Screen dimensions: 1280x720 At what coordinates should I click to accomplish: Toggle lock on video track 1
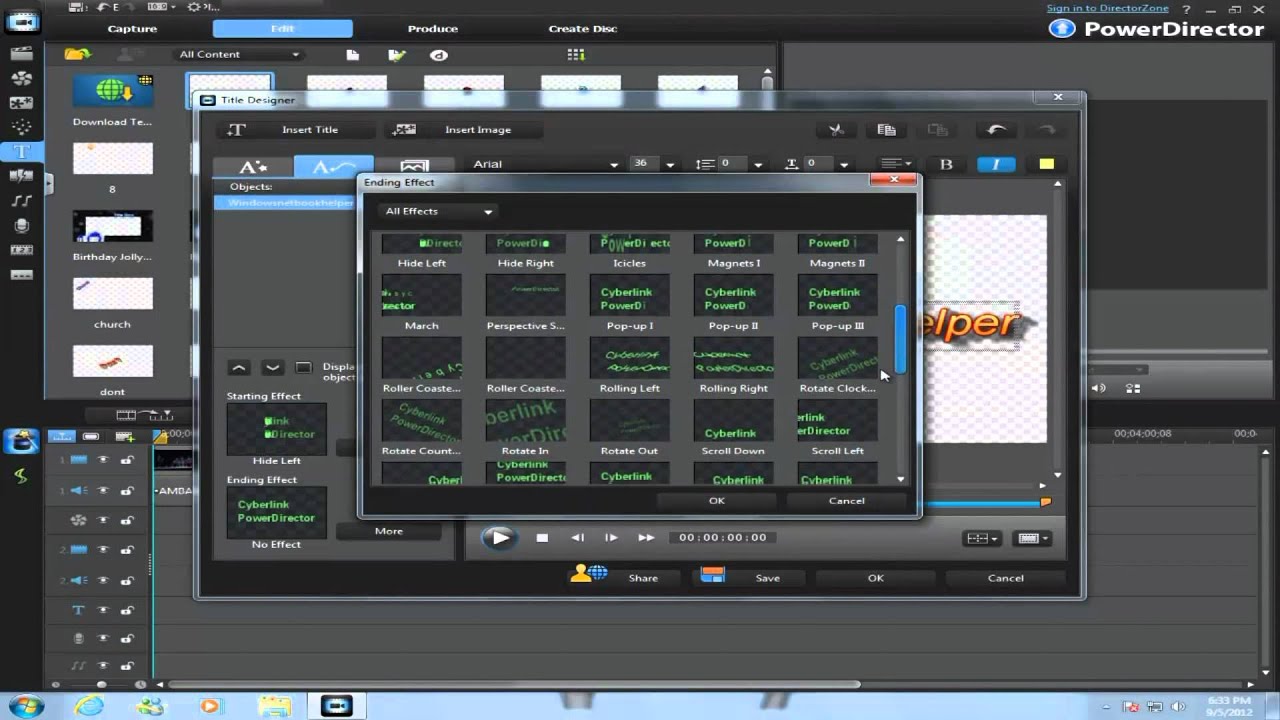point(127,460)
